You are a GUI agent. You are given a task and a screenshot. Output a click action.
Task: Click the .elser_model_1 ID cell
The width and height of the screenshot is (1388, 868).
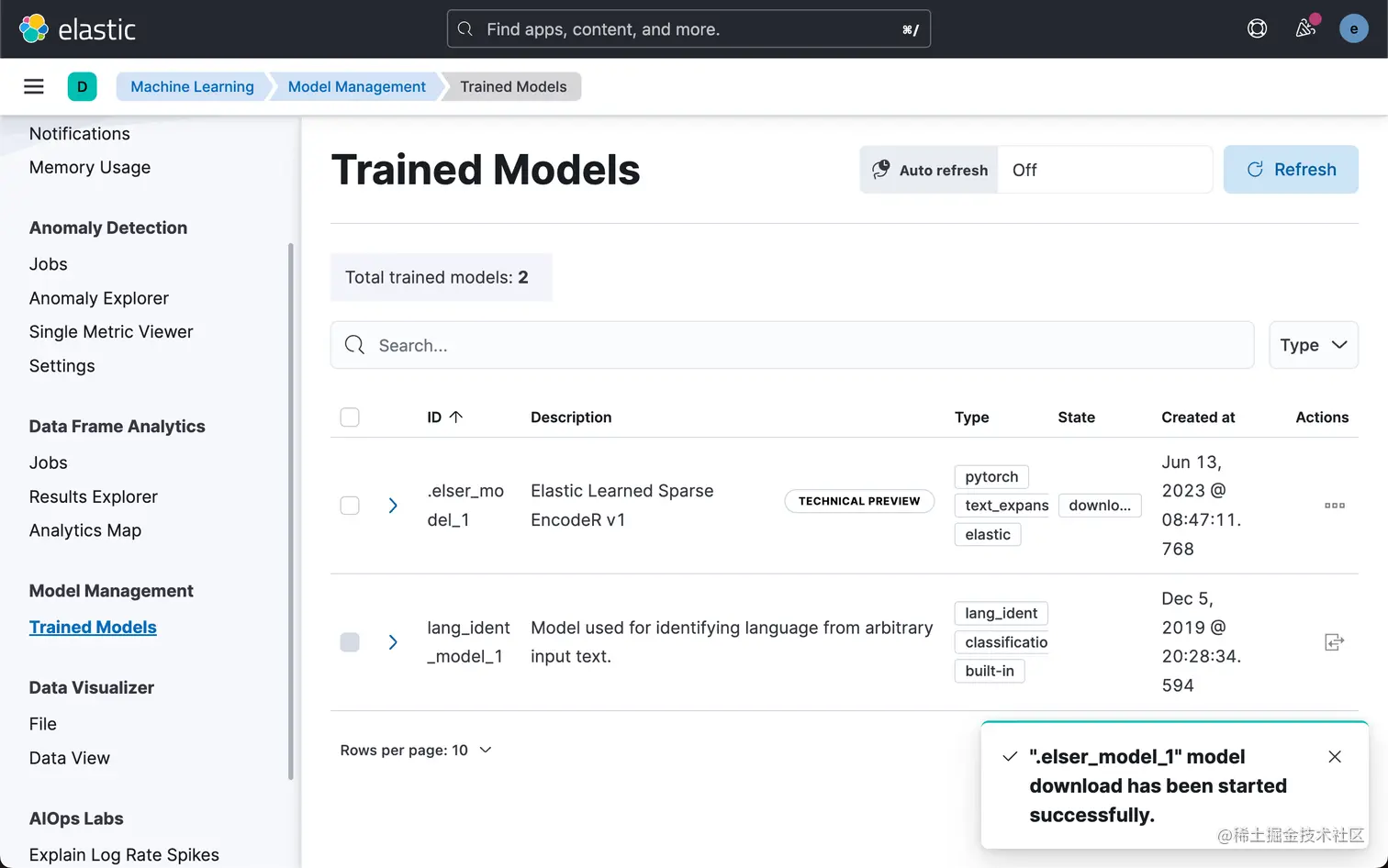pos(465,506)
